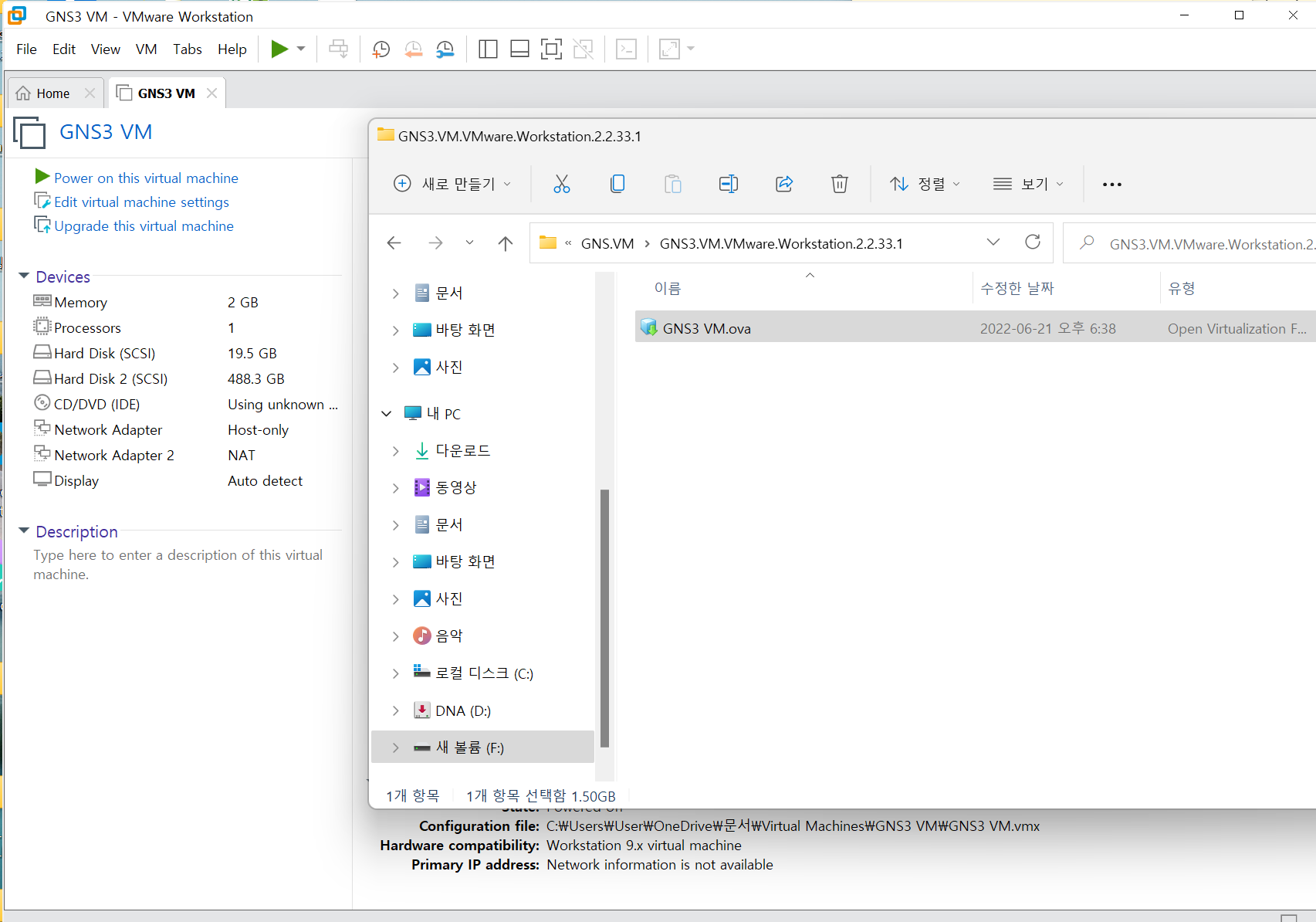Select Network Adapter 2 device

tap(185, 456)
